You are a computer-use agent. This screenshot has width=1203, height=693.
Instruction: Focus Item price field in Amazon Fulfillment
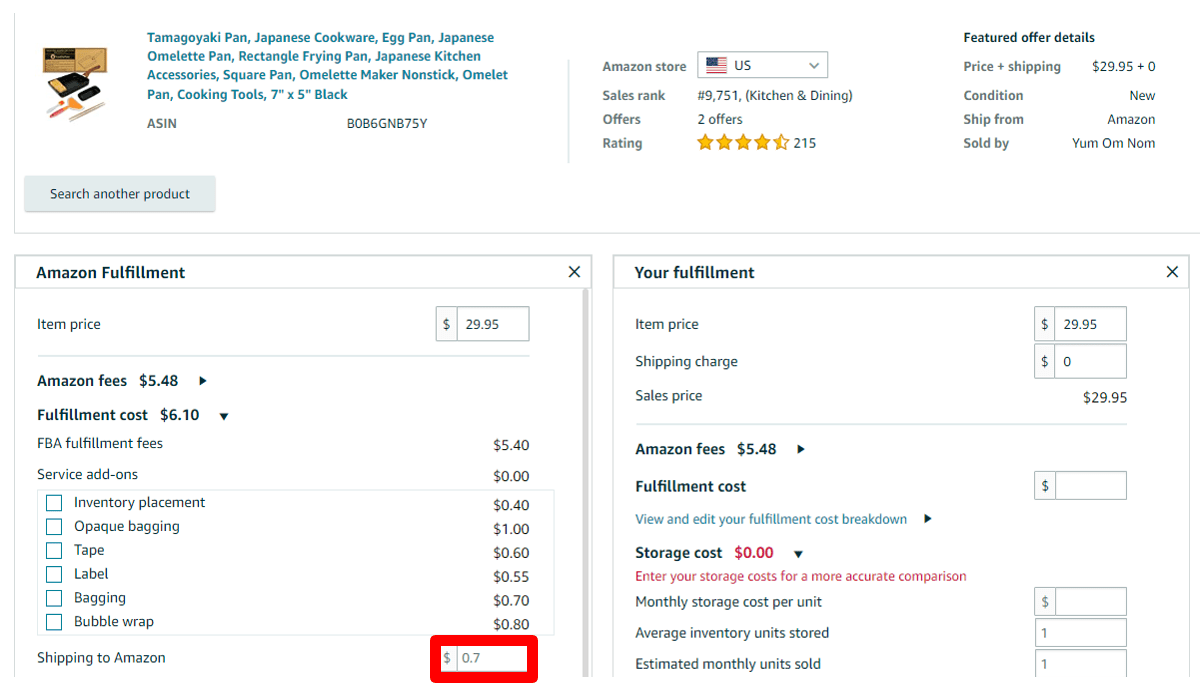tap(493, 324)
